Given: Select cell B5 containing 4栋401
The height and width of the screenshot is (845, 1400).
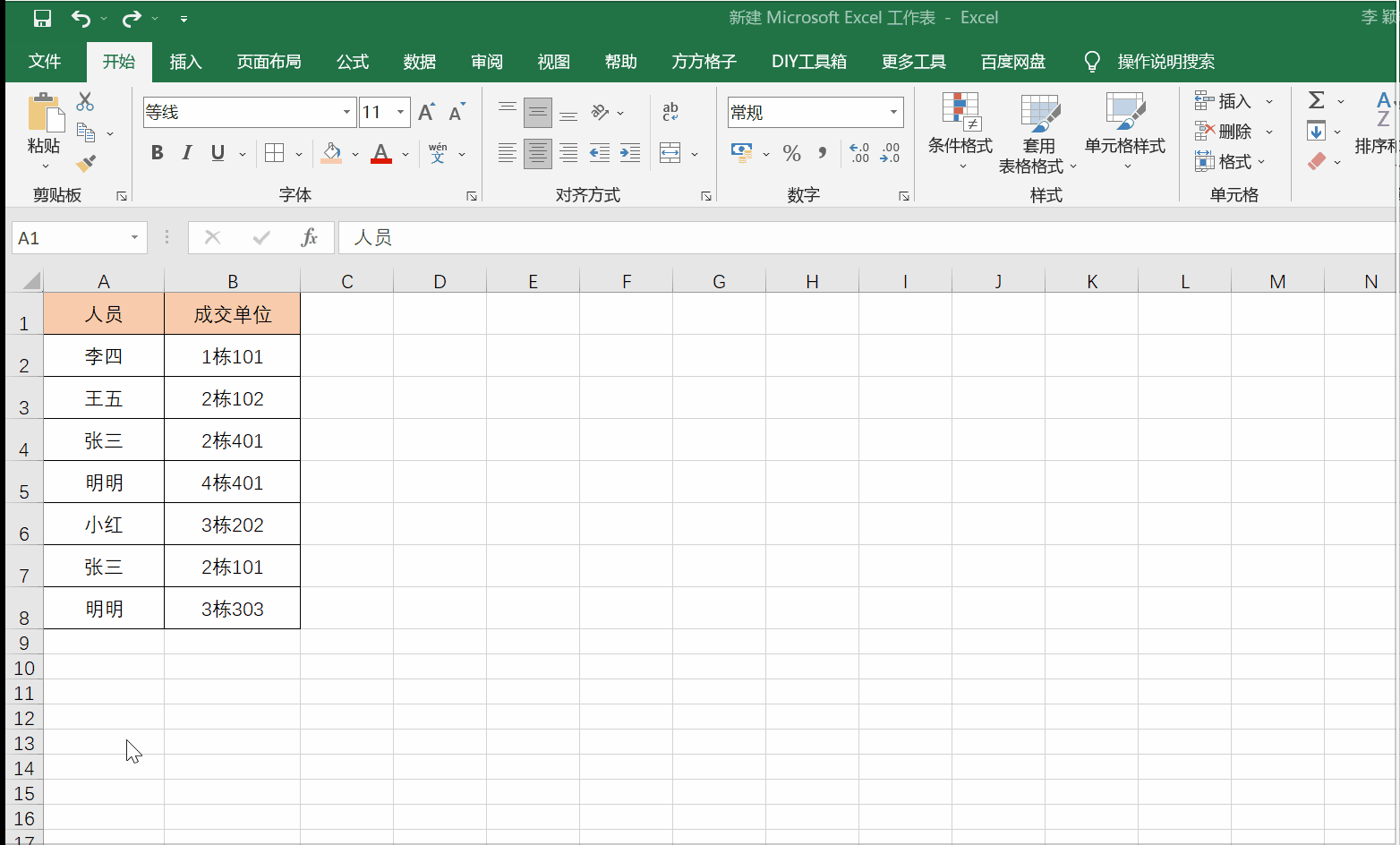Looking at the screenshot, I should [232, 482].
